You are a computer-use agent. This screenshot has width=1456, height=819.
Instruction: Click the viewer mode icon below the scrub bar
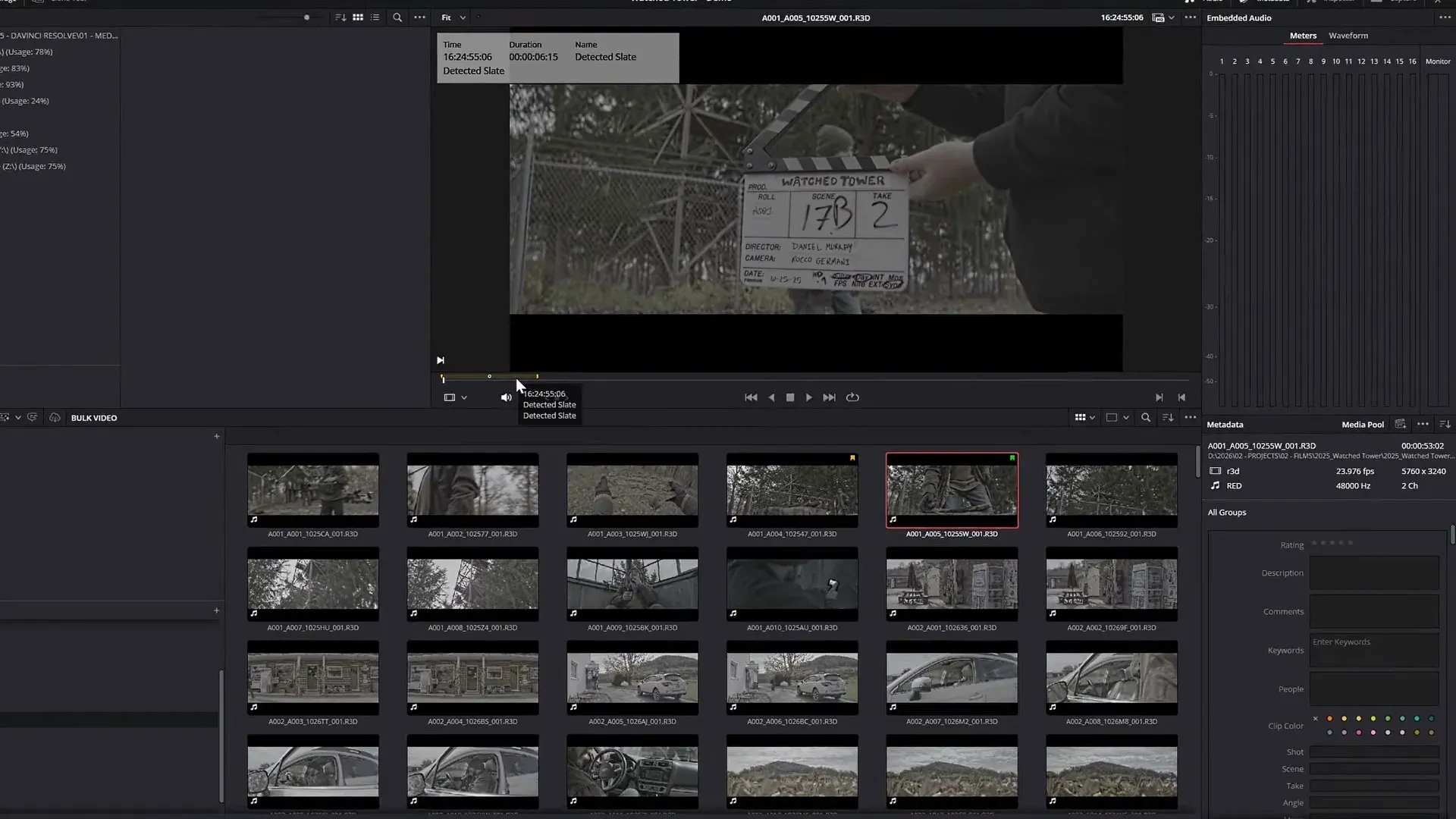click(450, 397)
